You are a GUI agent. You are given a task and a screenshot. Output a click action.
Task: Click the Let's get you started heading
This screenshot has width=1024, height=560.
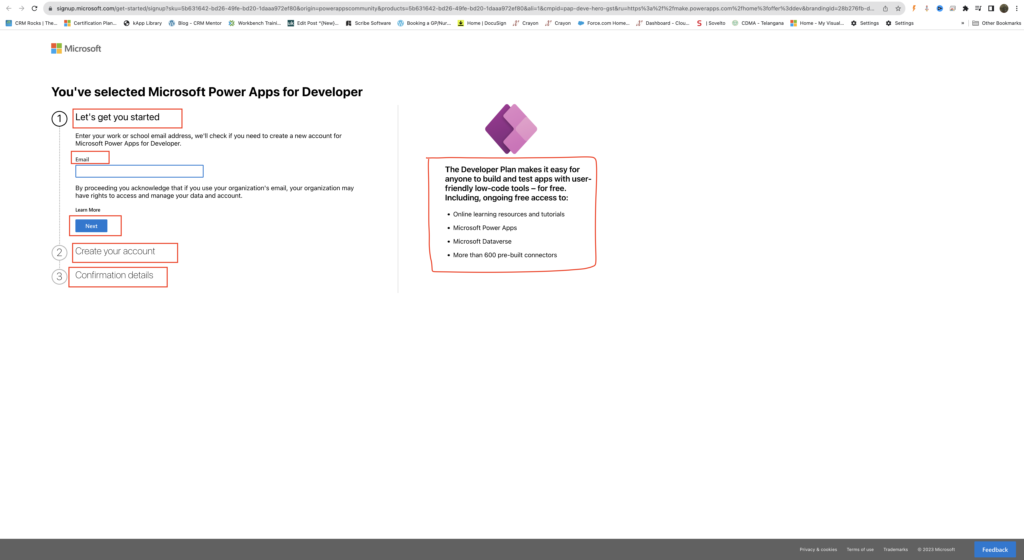(x=117, y=117)
